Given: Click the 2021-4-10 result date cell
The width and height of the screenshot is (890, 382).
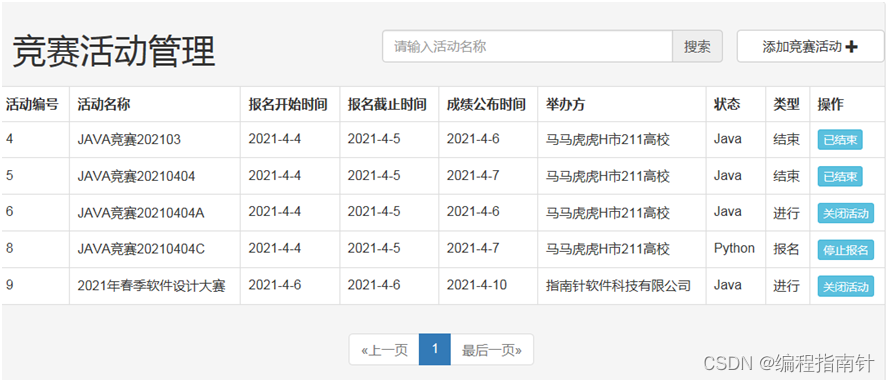Looking at the screenshot, I should [488, 286].
